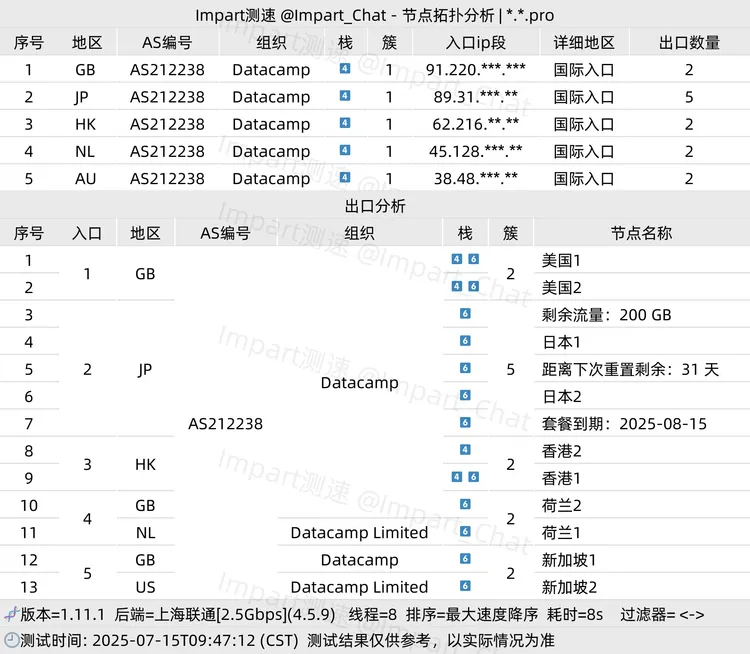The width and height of the screenshot is (750, 654).
Task: Click the IPv6 badge in the 新加坡2 row
Action: point(465,586)
